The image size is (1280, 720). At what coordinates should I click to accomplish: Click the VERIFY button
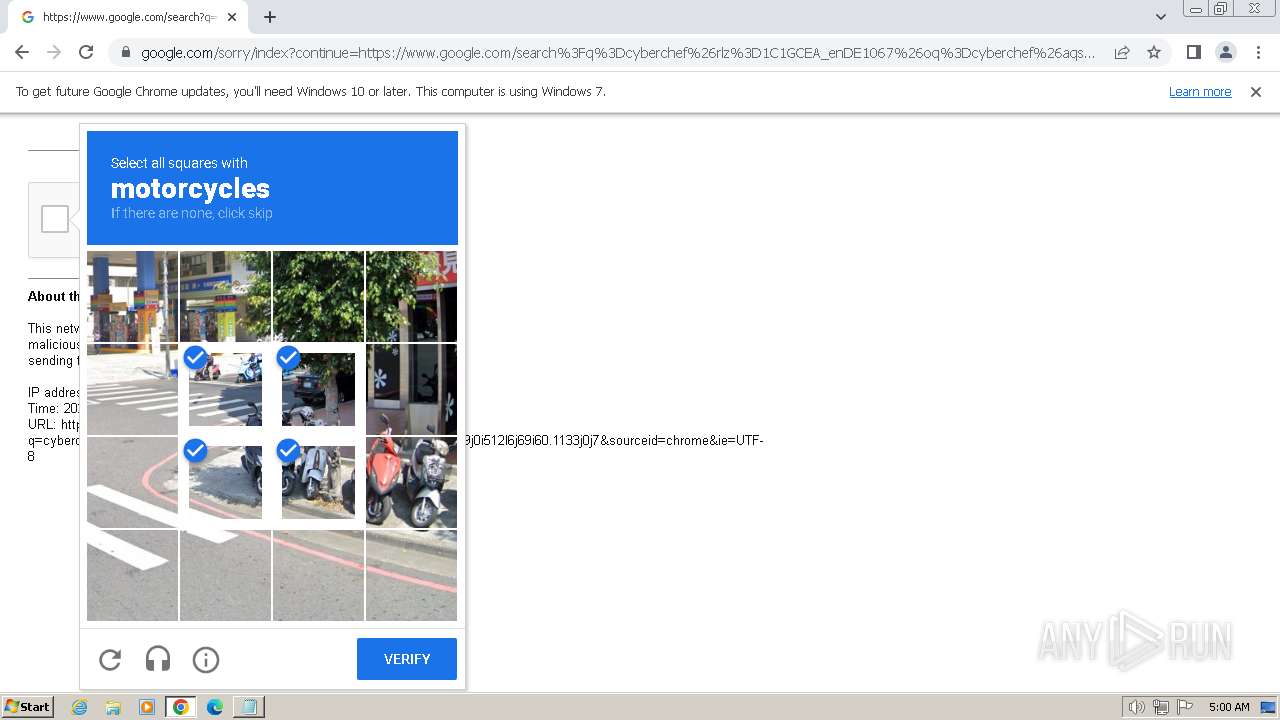tap(407, 659)
